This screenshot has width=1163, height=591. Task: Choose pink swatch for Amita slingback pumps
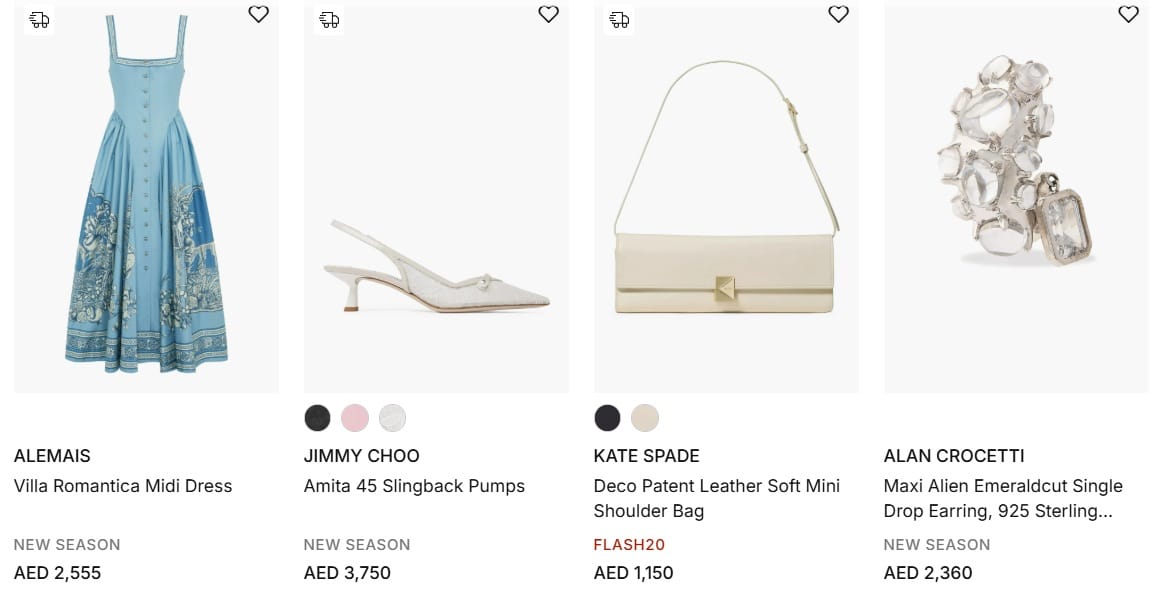coord(355,417)
